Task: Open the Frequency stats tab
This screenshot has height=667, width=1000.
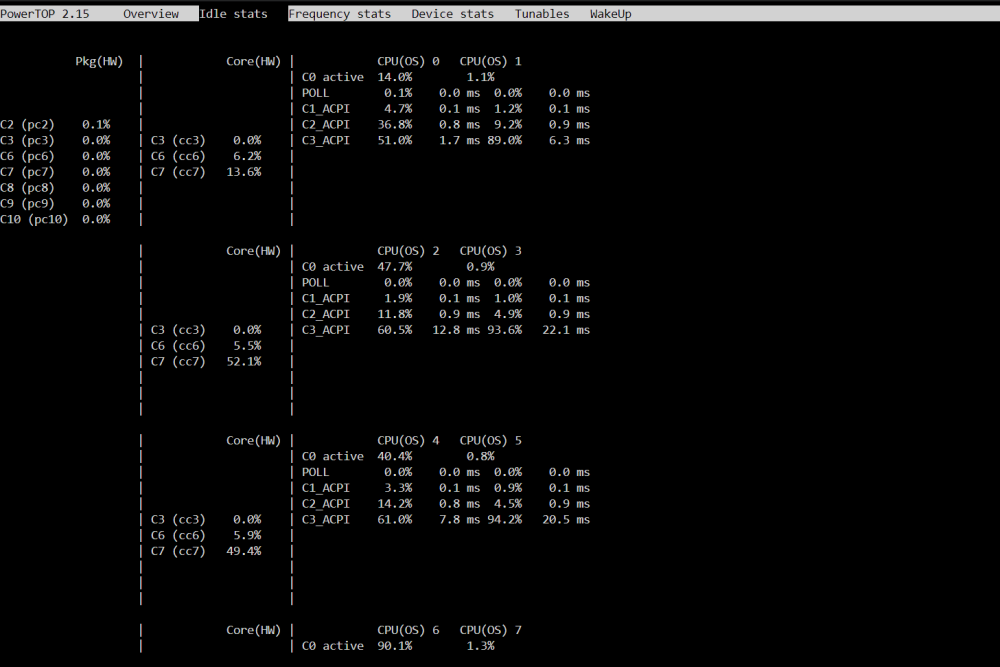Action: (x=340, y=14)
